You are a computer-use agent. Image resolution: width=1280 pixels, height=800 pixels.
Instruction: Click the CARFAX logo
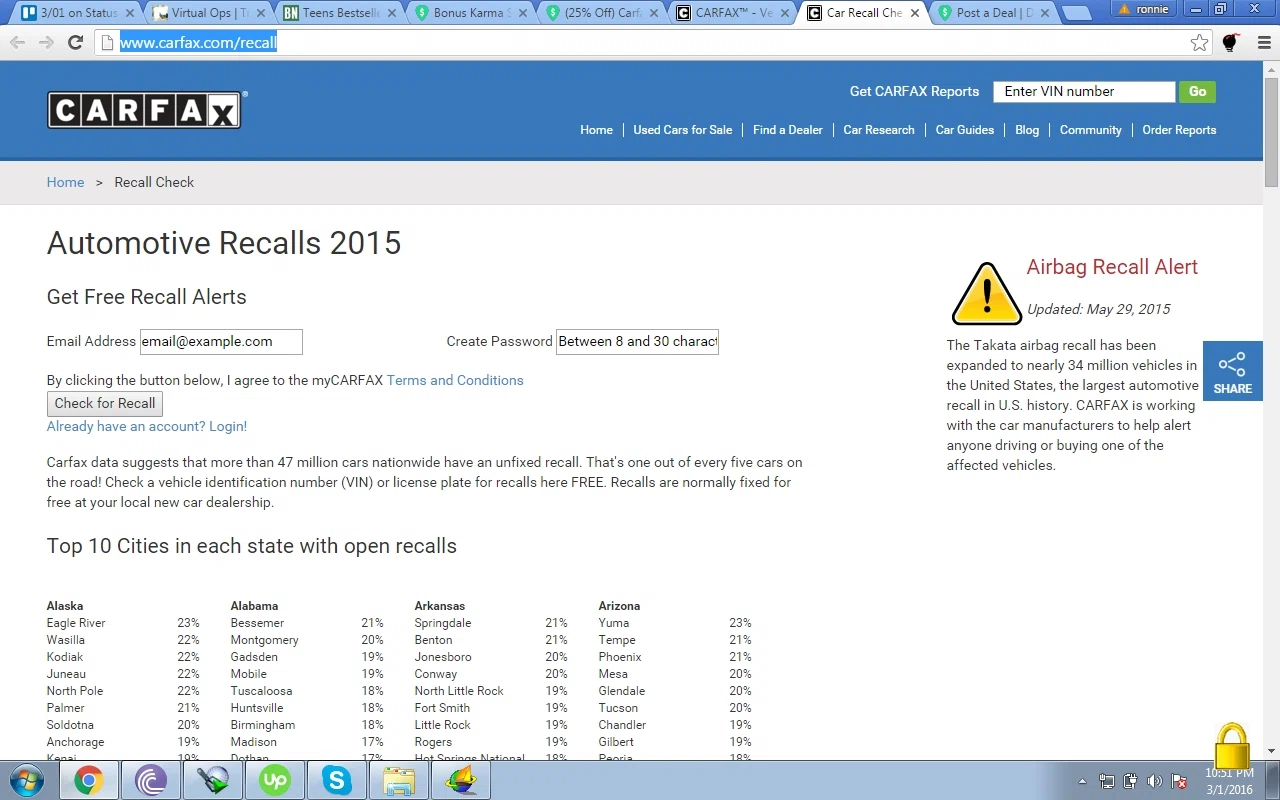146,109
